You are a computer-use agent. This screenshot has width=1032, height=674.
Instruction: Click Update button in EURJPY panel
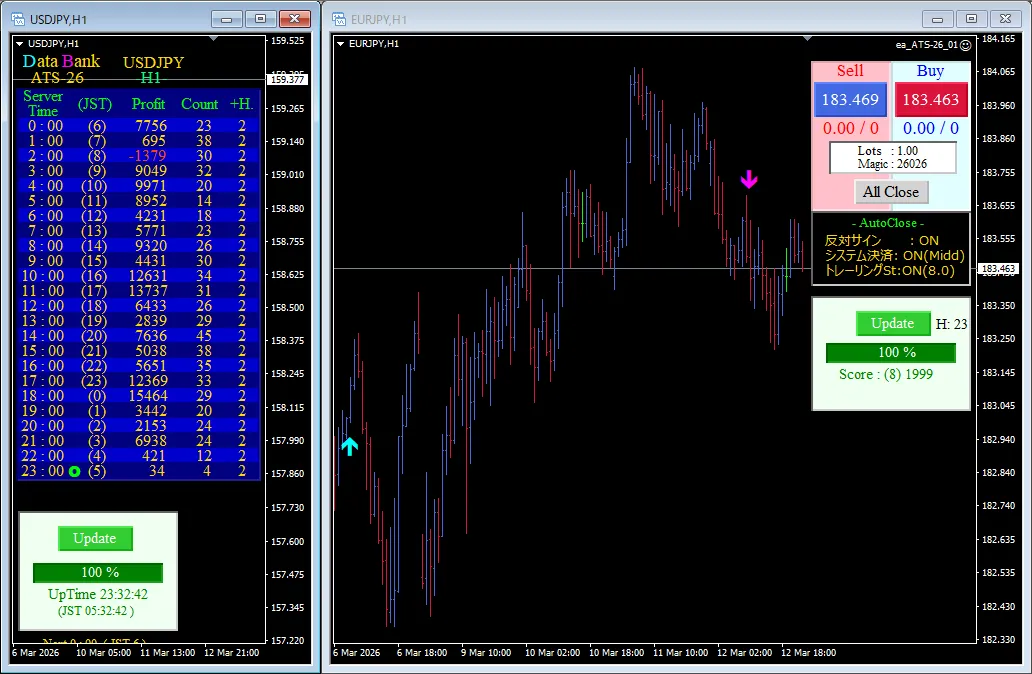(x=892, y=323)
